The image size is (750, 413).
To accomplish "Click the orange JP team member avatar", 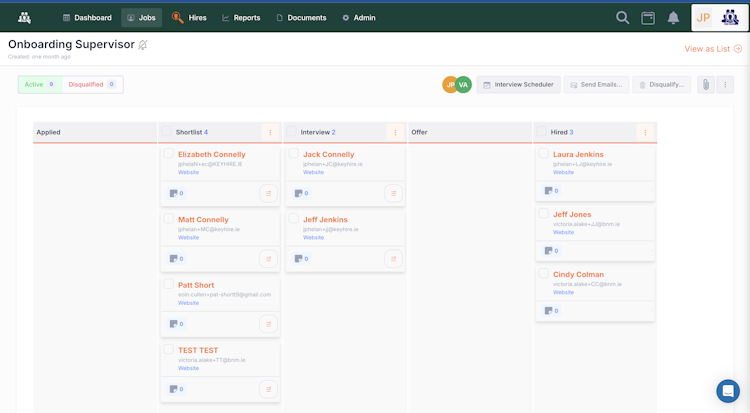I will [449, 85].
